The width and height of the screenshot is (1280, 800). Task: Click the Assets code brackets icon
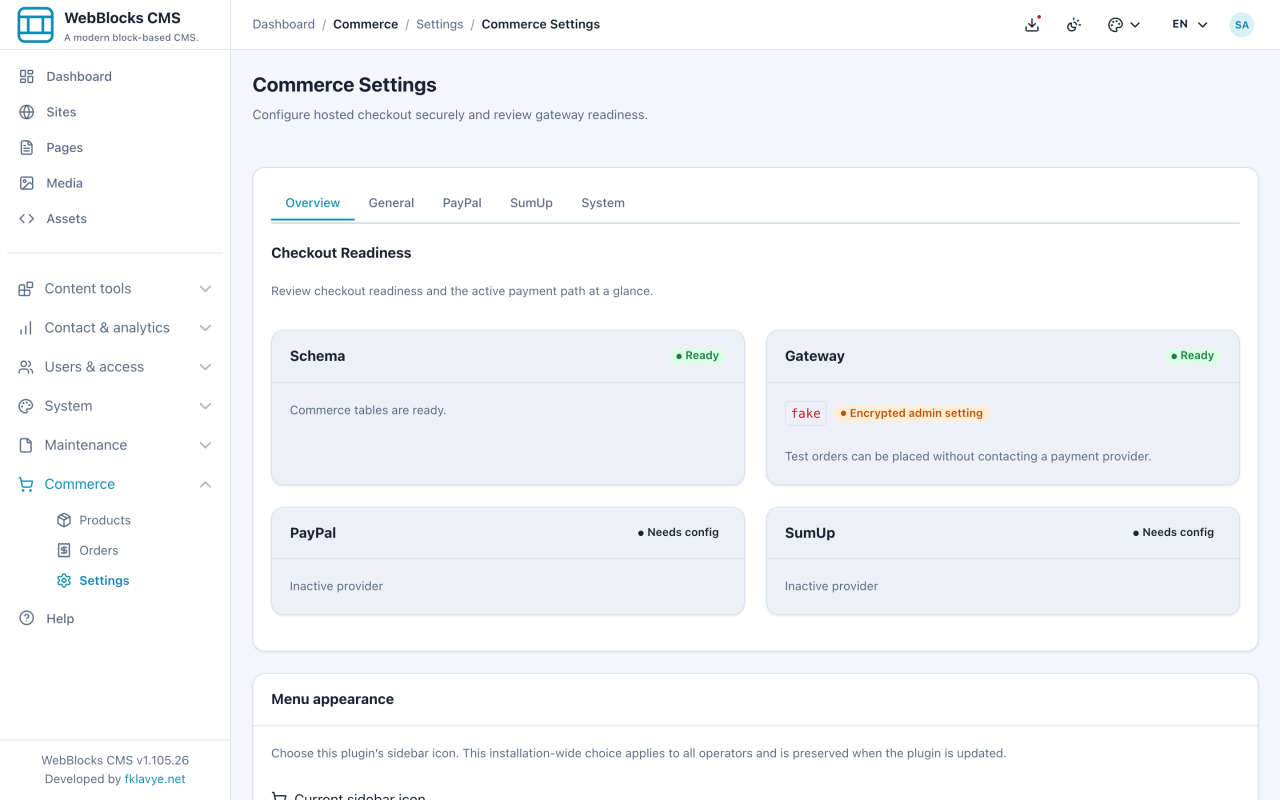[x=27, y=218]
